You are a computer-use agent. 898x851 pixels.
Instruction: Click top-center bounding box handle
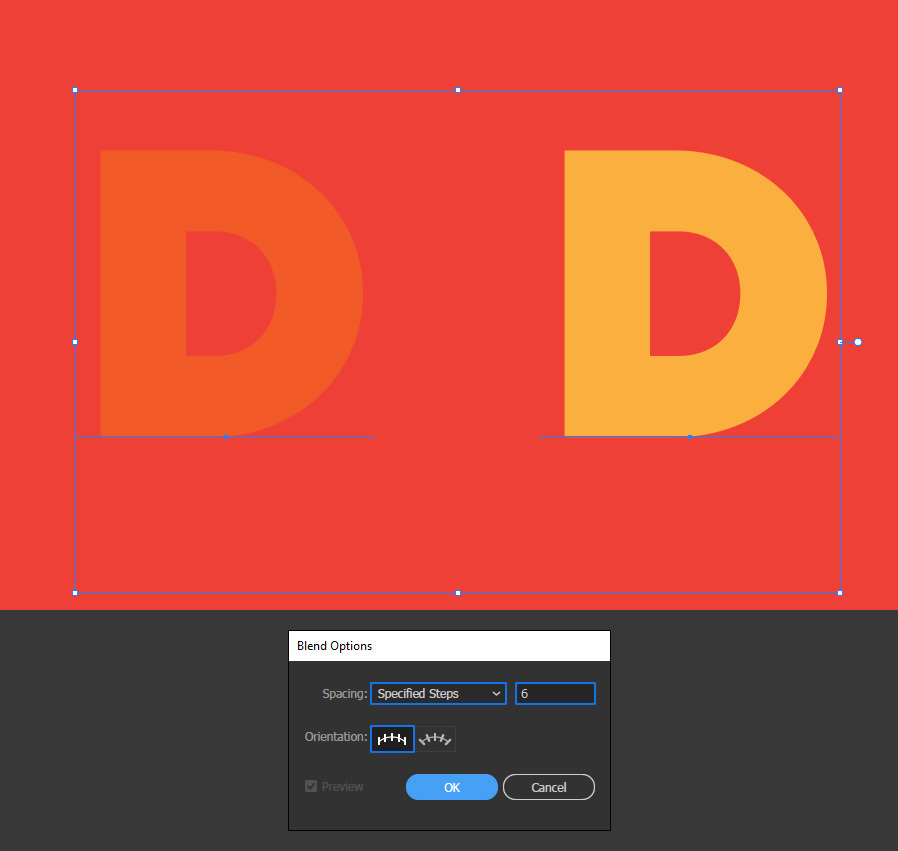pyautogui.click(x=458, y=90)
